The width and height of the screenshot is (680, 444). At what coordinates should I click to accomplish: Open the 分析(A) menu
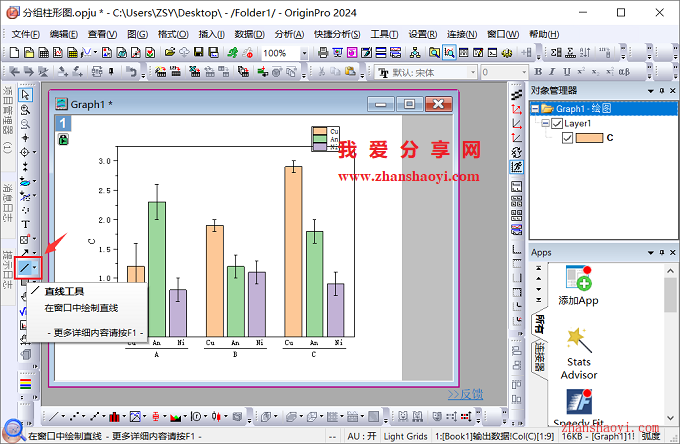289,34
